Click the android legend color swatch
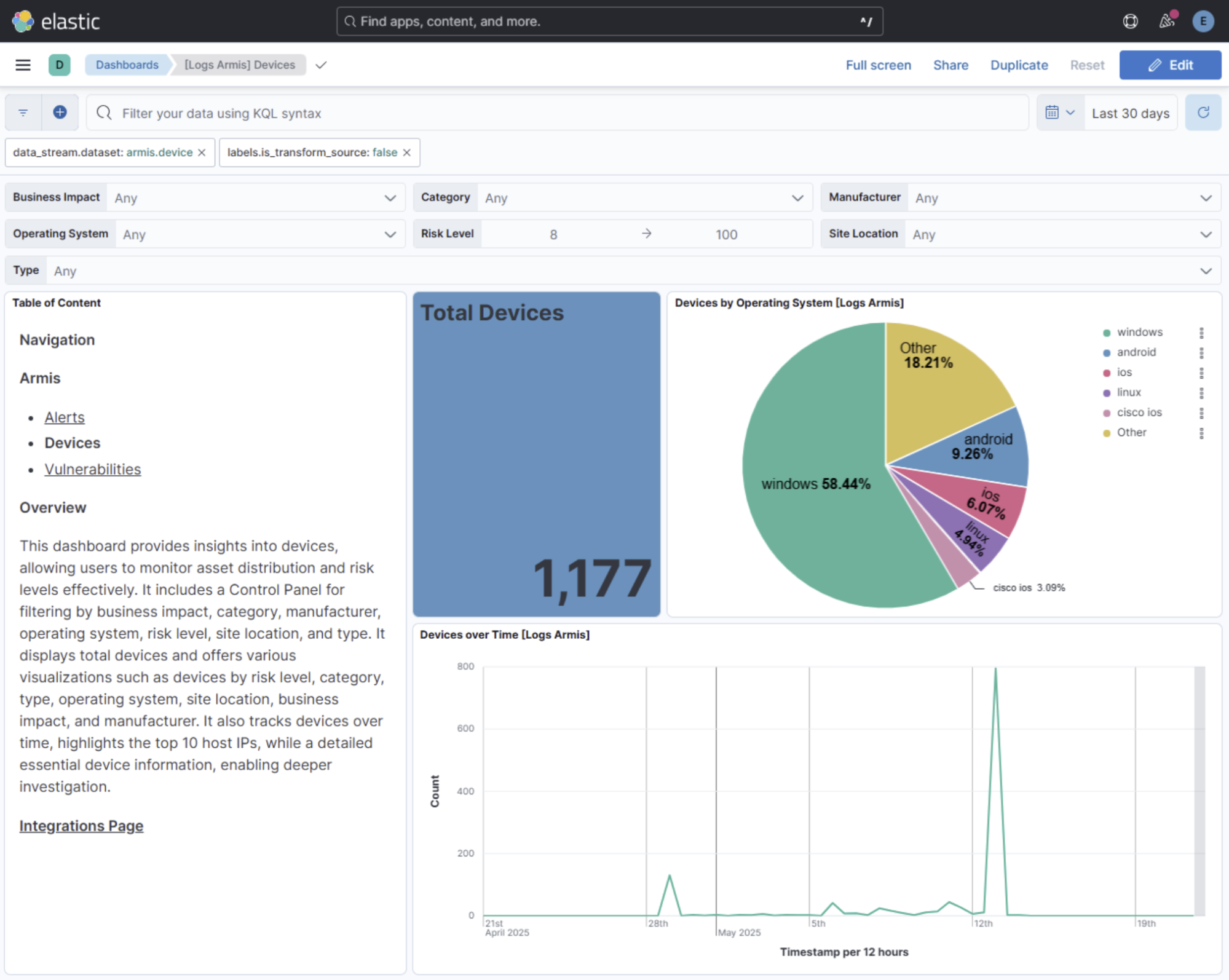 pyautogui.click(x=1107, y=353)
